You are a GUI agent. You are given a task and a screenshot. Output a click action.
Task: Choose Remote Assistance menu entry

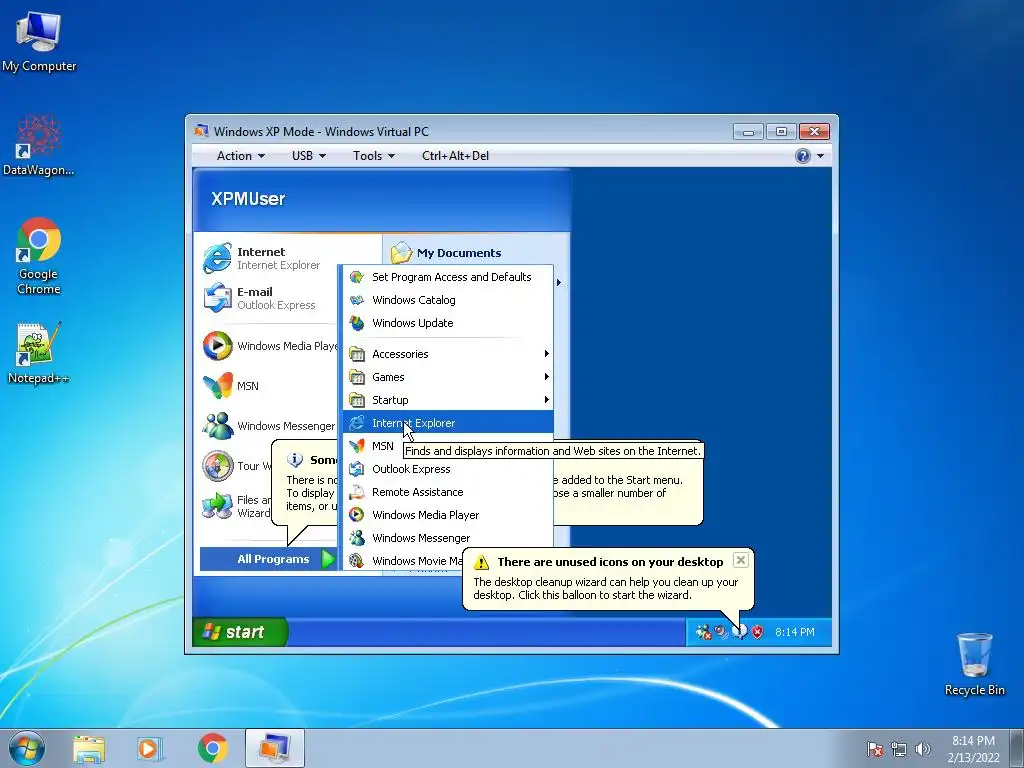(x=449, y=492)
